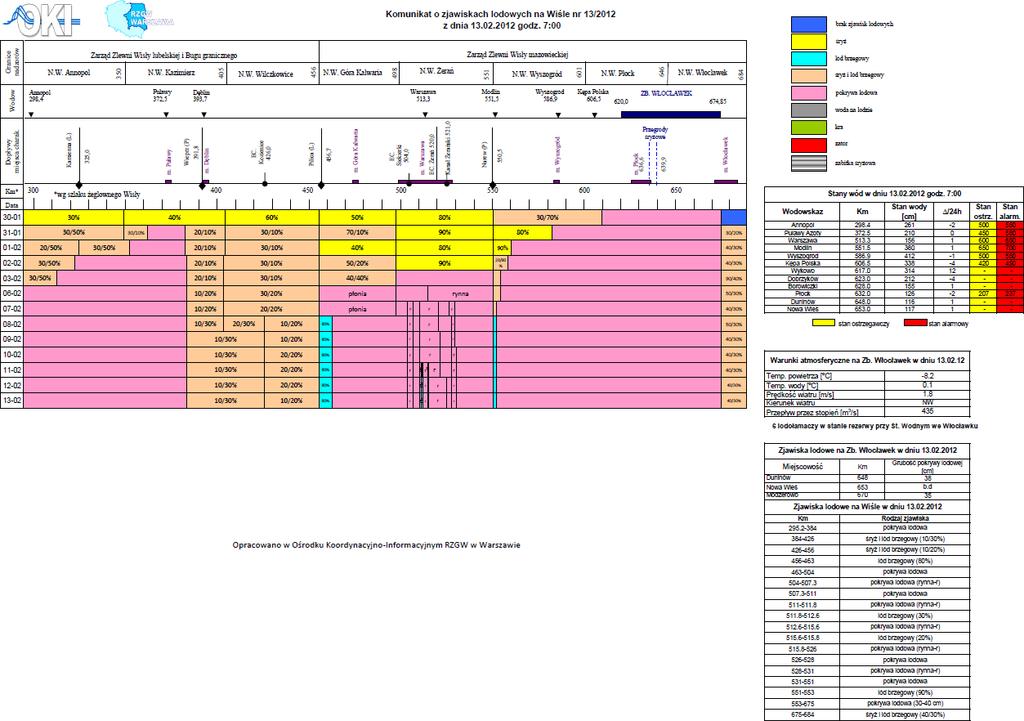Click the '30-01' date row label
The image size is (1024, 721).
coord(12,217)
